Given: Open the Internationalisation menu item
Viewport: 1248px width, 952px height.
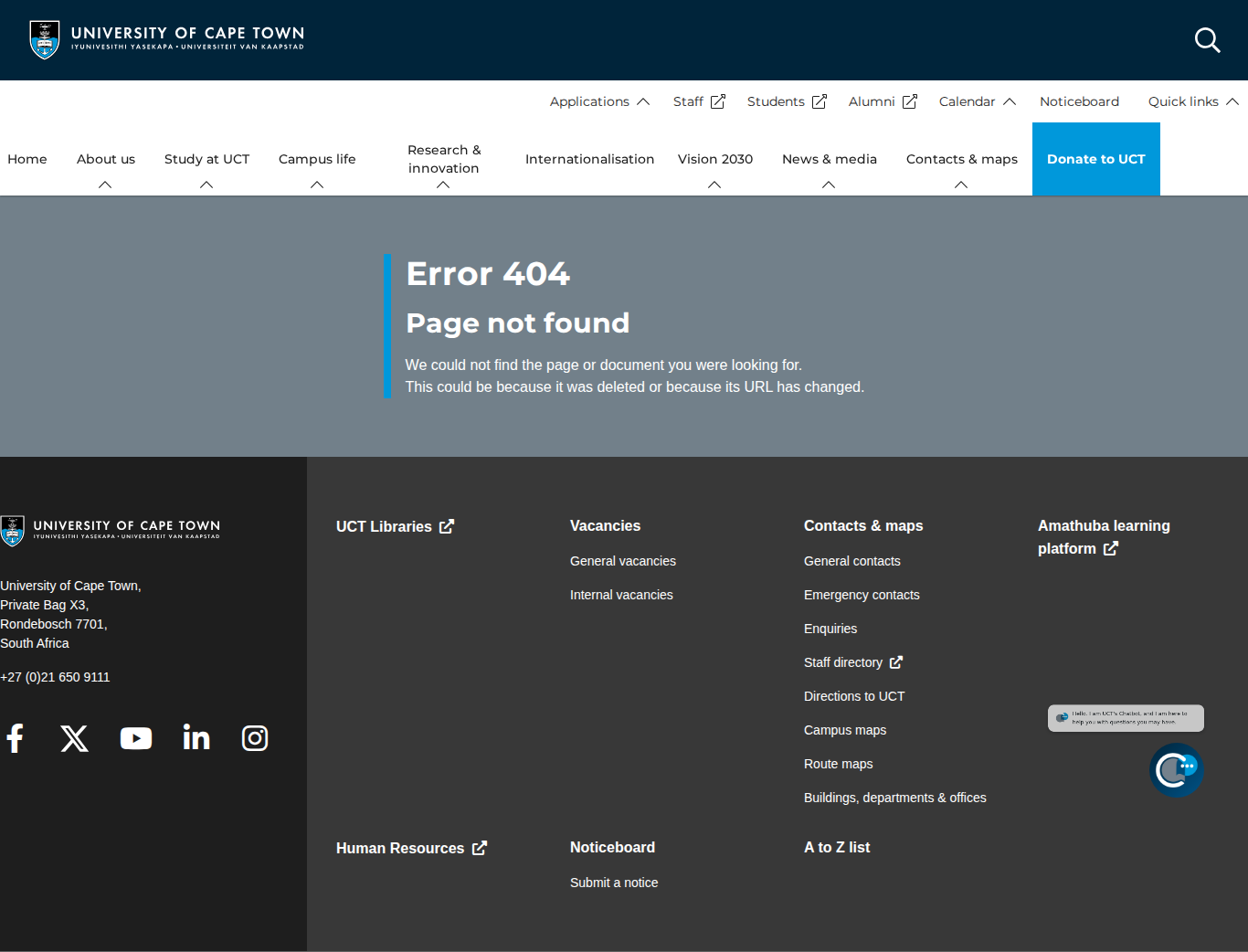Looking at the screenshot, I should 589,159.
